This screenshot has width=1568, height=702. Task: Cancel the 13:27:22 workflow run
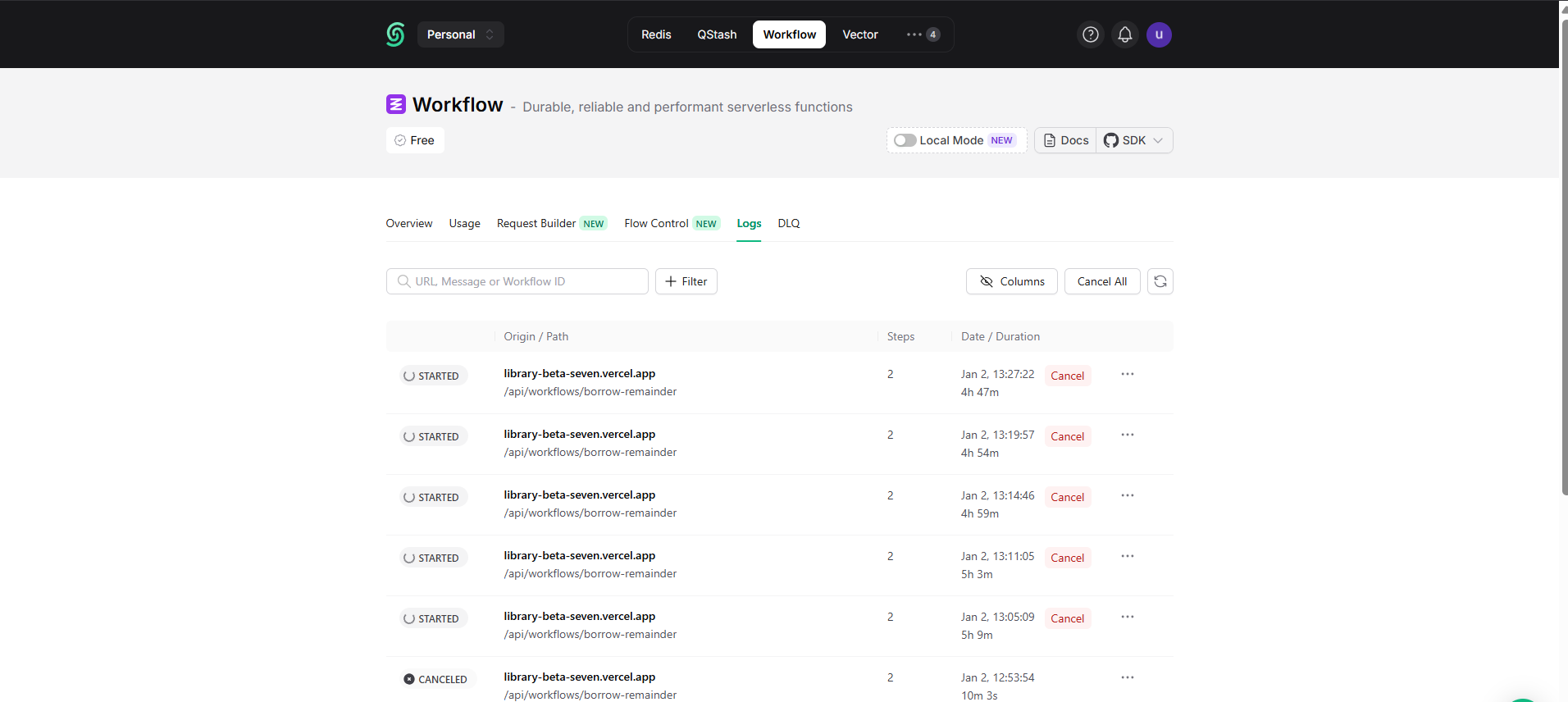coord(1068,376)
